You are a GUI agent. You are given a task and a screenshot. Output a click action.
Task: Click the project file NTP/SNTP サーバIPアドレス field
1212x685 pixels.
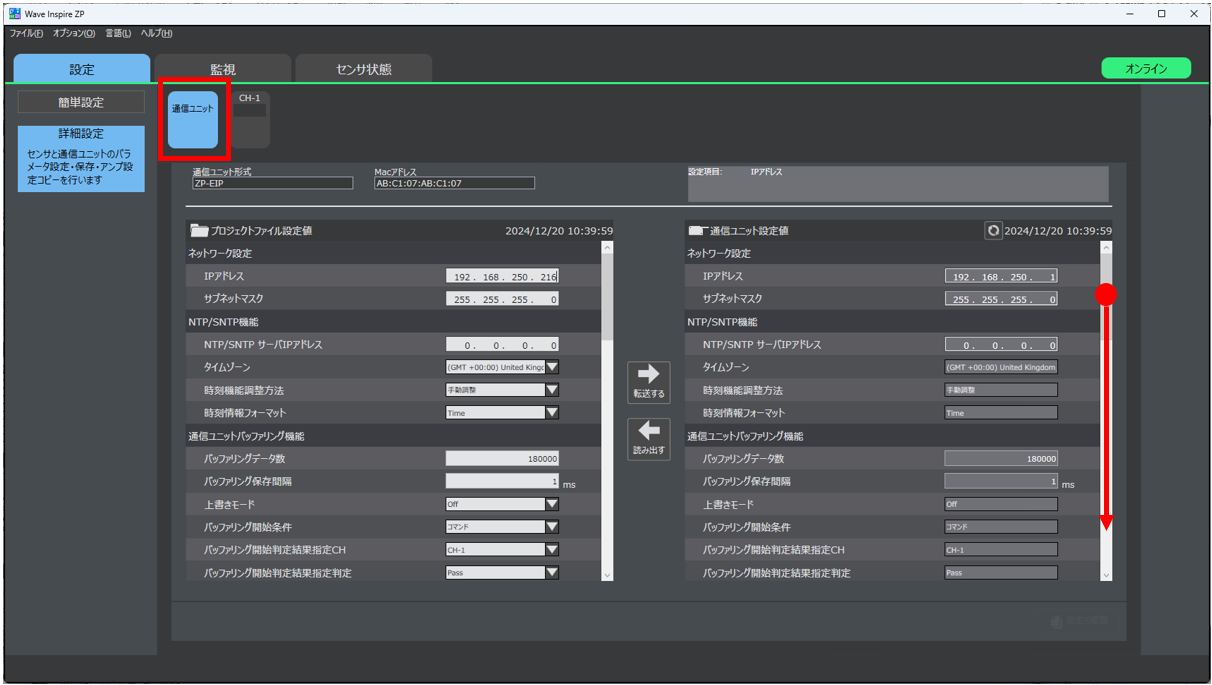(502, 345)
